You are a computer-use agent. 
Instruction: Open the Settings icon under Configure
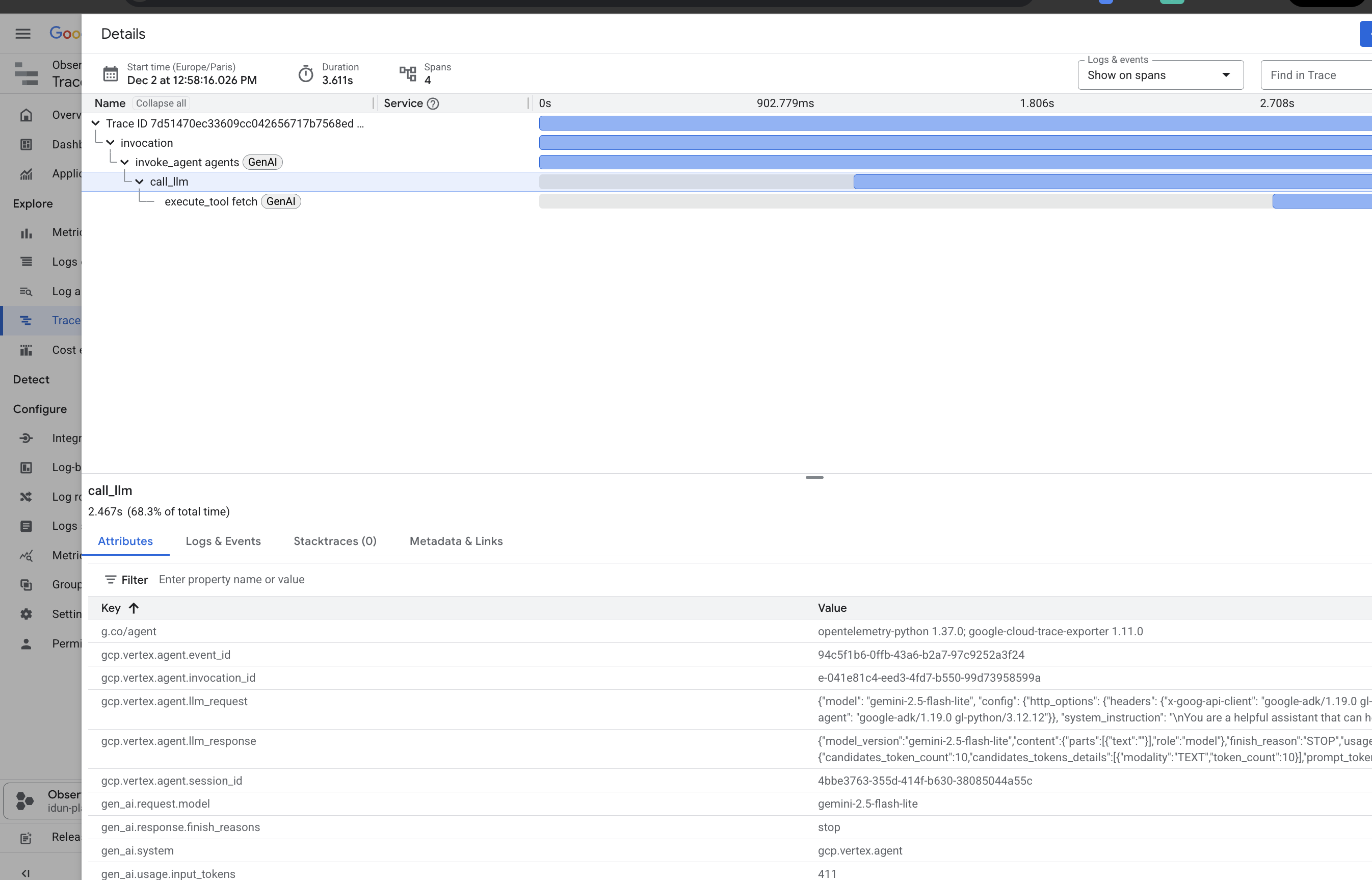pyautogui.click(x=27, y=614)
